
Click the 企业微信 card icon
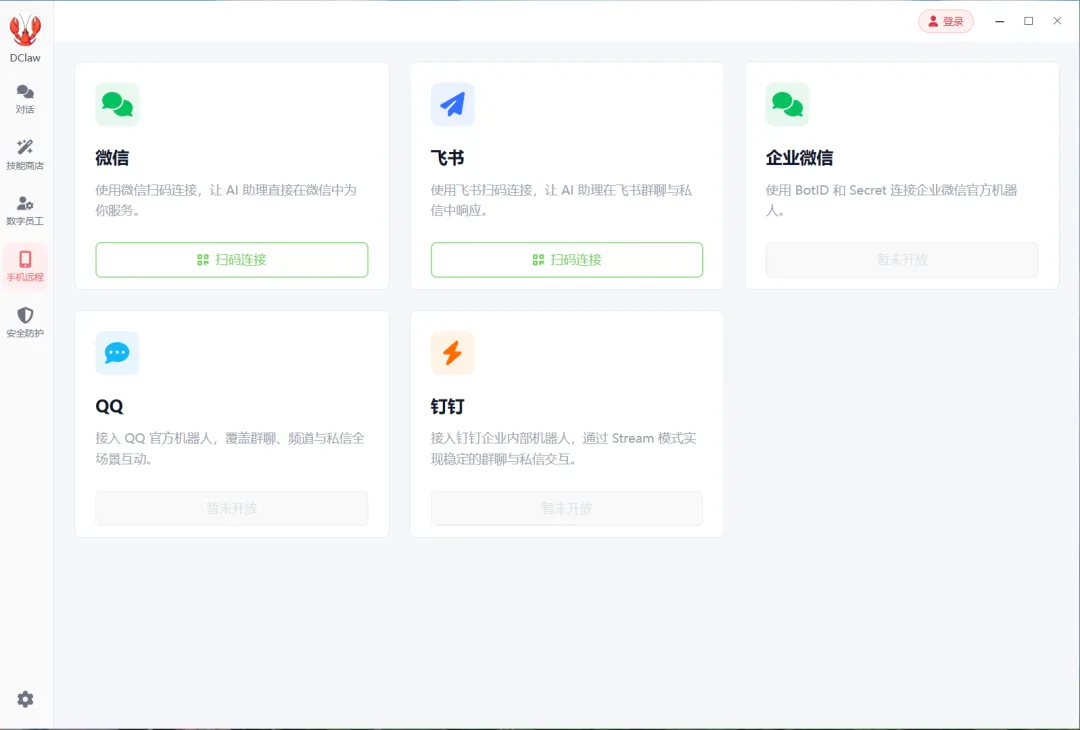tap(787, 105)
